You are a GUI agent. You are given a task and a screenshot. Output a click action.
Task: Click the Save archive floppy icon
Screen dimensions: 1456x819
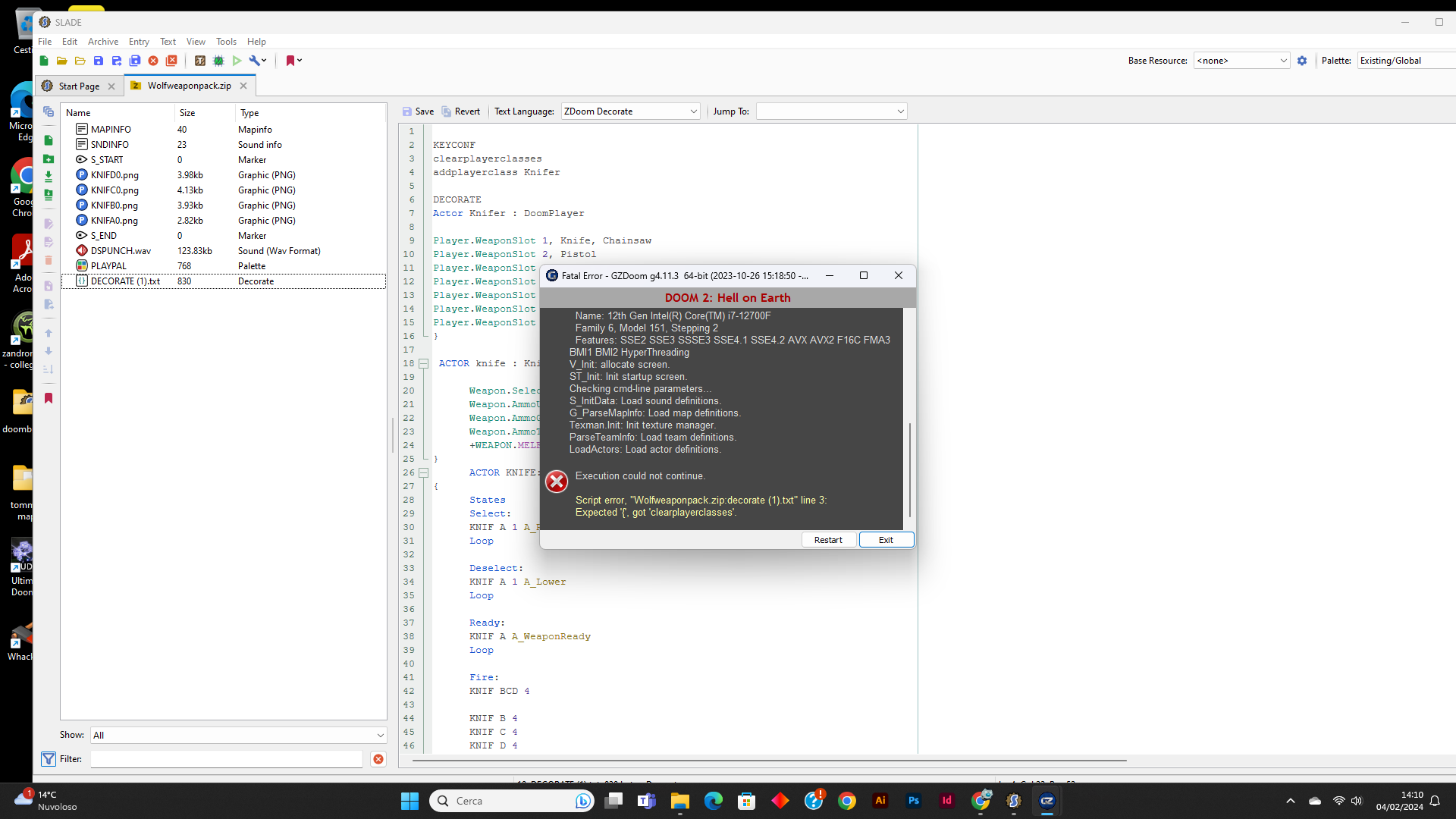pyautogui.click(x=99, y=61)
